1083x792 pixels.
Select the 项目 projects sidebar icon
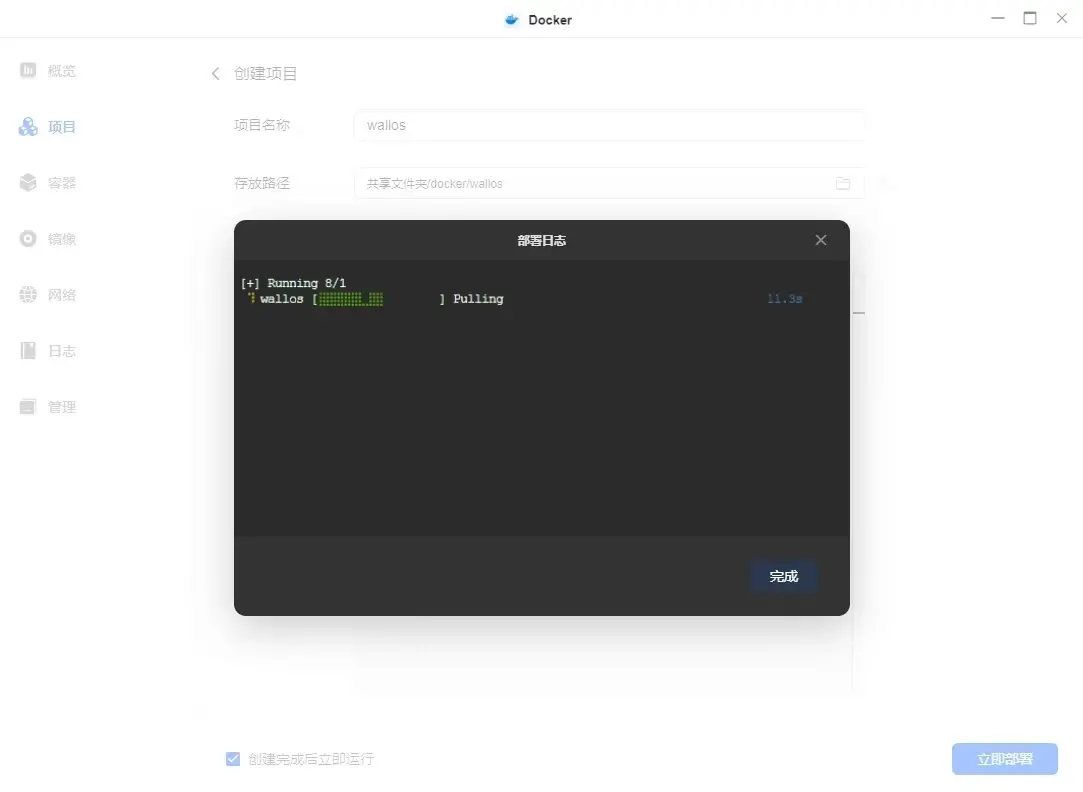click(28, 127)
